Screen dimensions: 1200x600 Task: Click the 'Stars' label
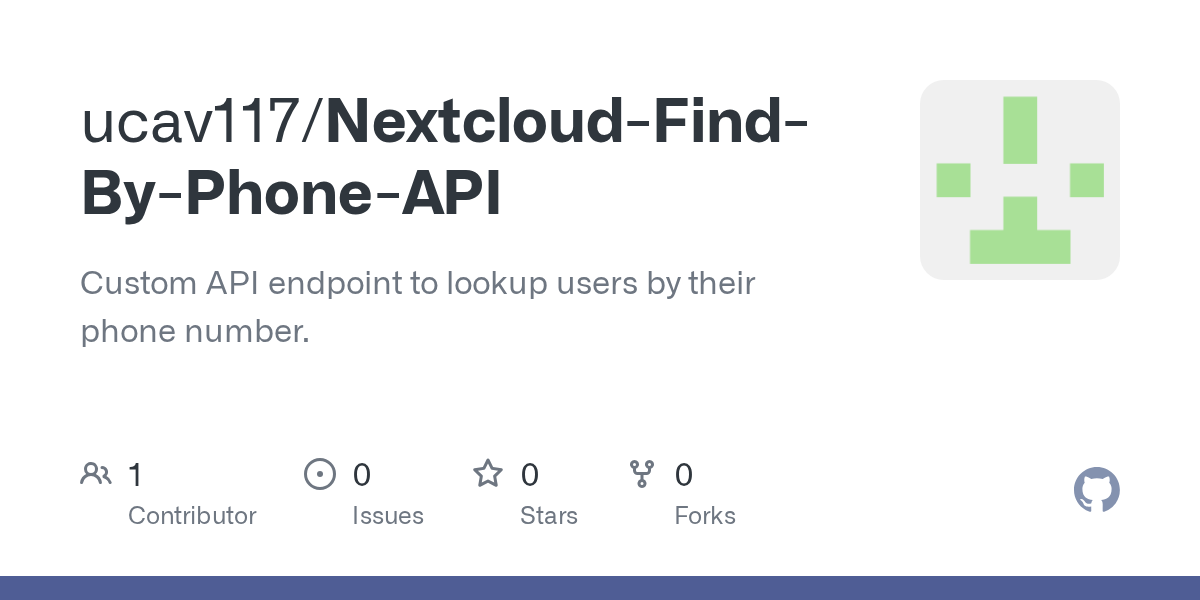[x=549, y=516]
